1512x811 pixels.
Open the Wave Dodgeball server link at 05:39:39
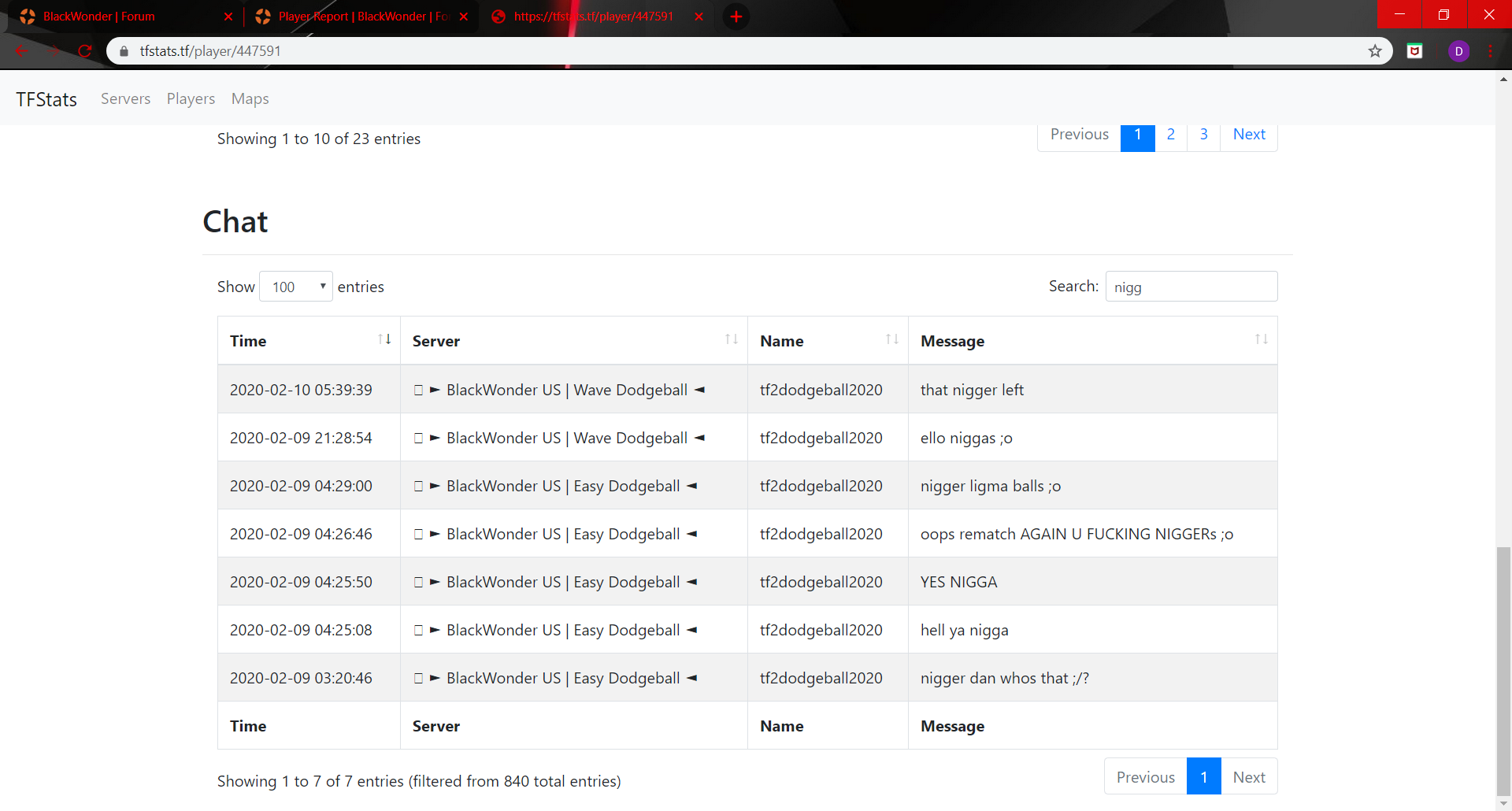point(559,390)
